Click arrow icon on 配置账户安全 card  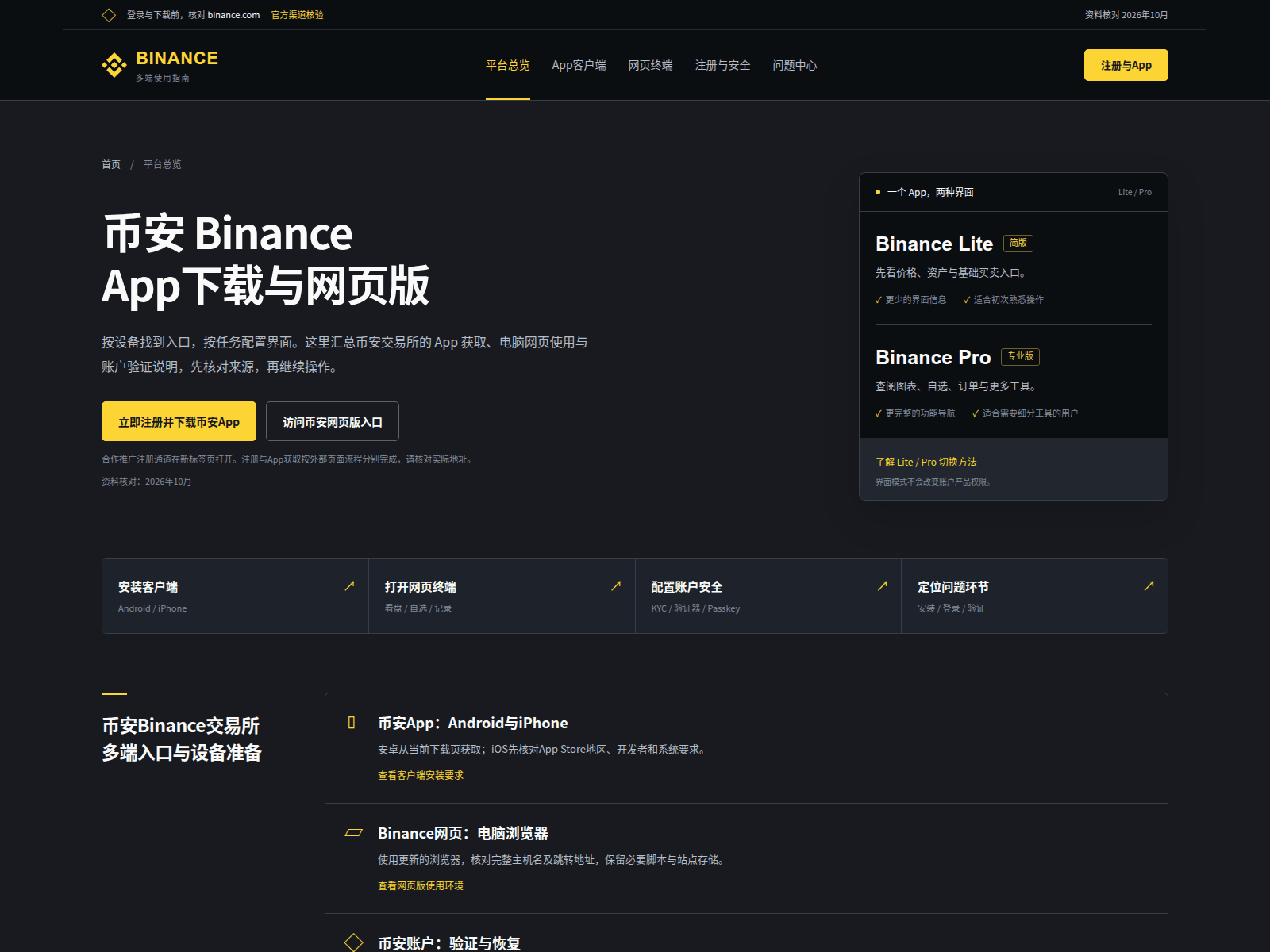point(882,585)
